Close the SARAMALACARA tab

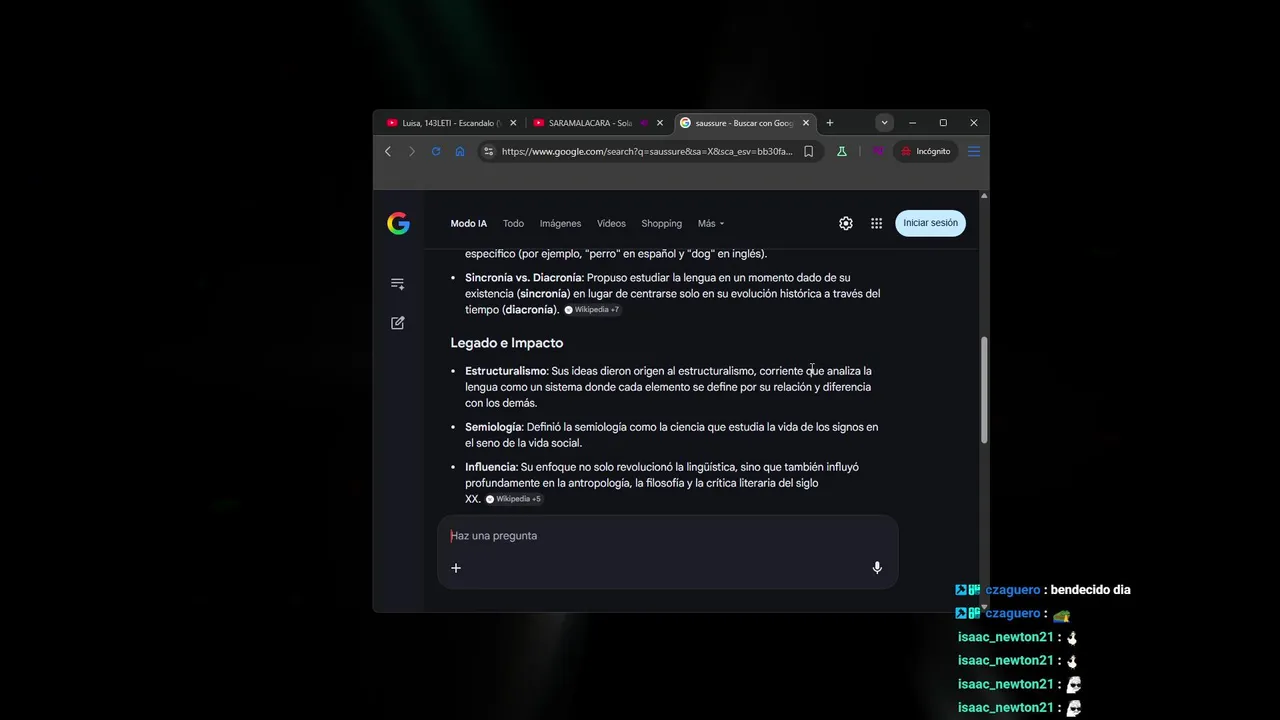tap(660, 123)
